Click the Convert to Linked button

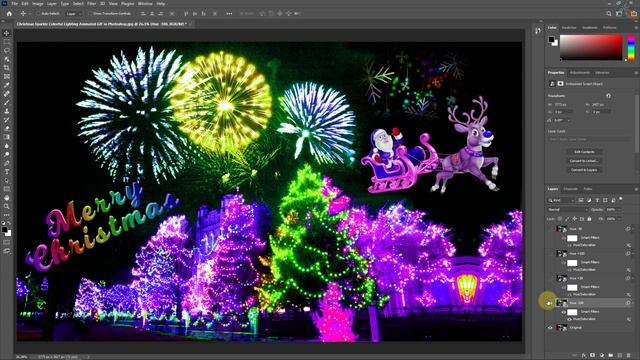tap(584, 161)
